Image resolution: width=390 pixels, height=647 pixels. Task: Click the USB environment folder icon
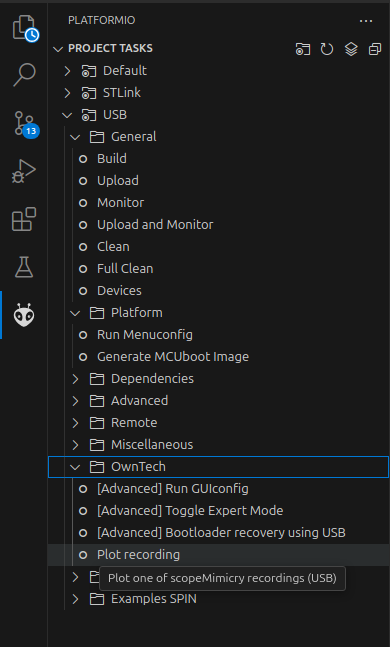pos(88,115)
